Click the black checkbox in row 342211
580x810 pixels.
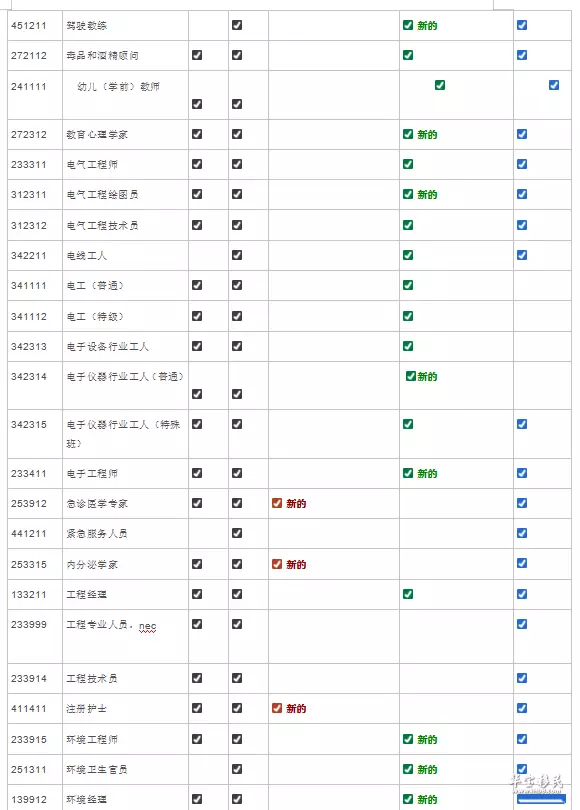[237, 255]
